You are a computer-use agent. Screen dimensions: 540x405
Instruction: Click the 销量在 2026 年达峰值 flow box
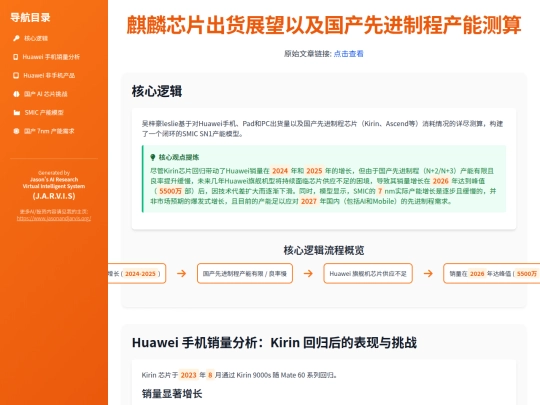[x=491, y=273]
